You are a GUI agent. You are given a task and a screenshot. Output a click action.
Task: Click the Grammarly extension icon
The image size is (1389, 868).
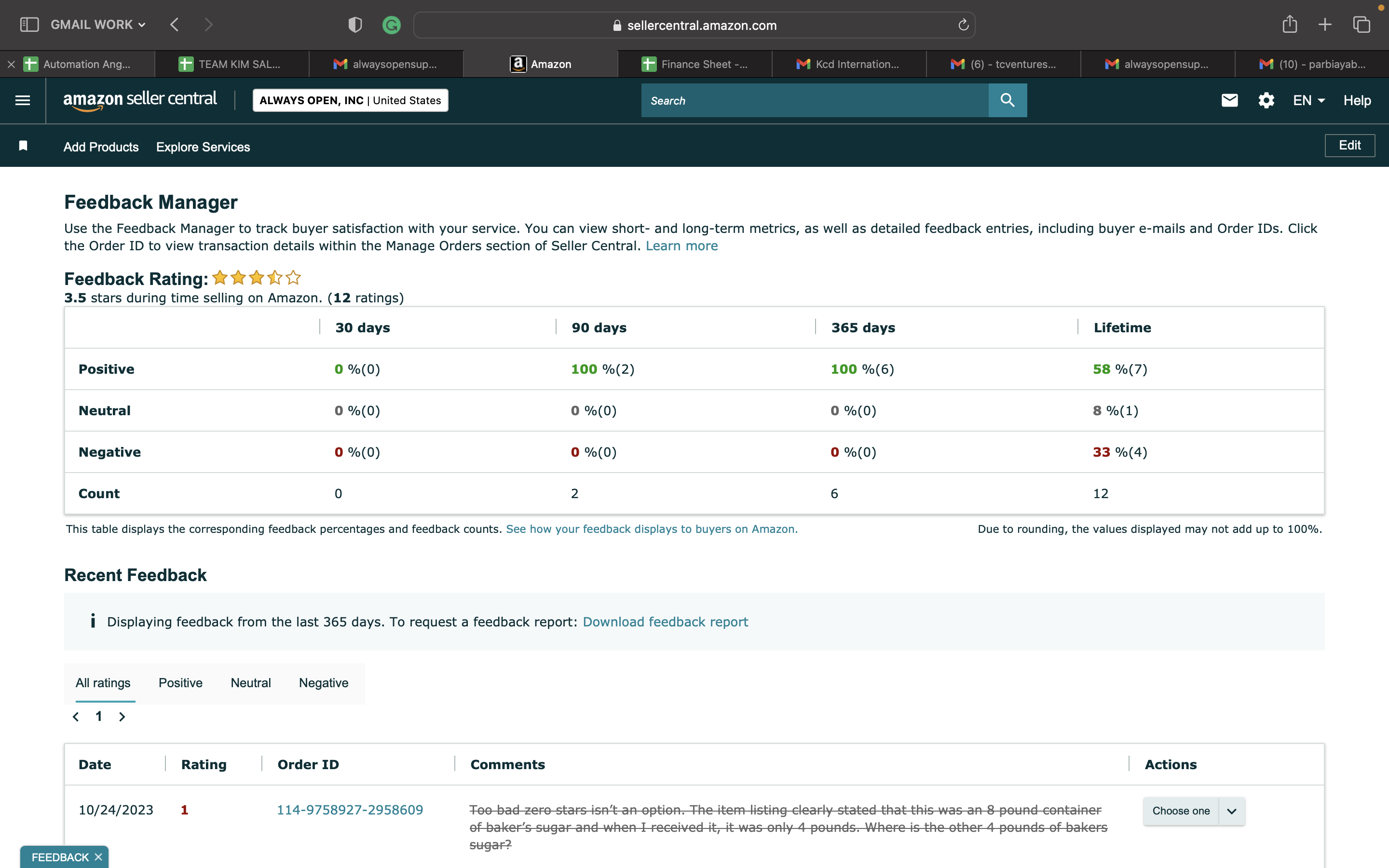[392, 25]
